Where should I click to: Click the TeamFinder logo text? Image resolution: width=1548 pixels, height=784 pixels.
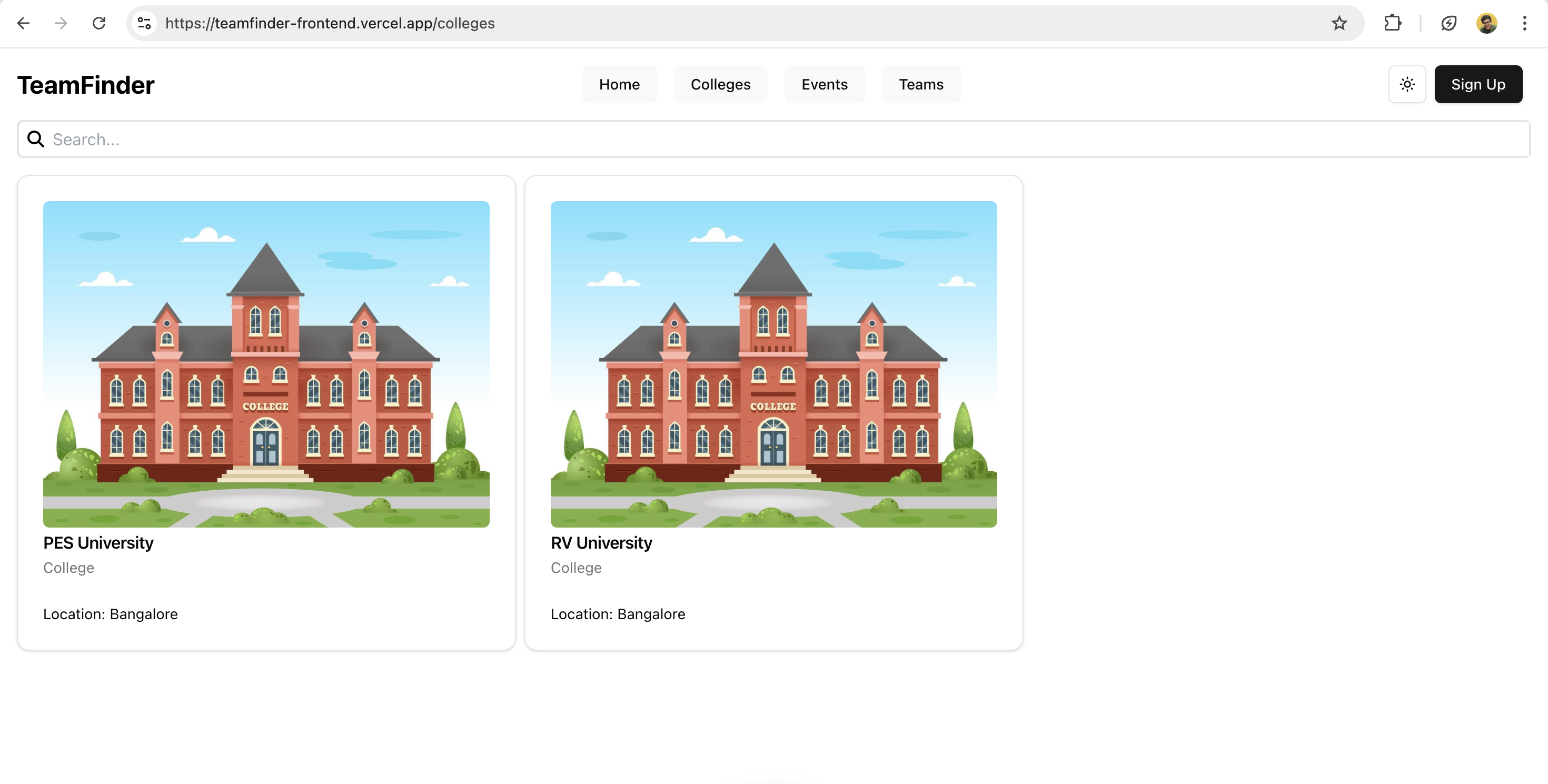click(86, 85)
